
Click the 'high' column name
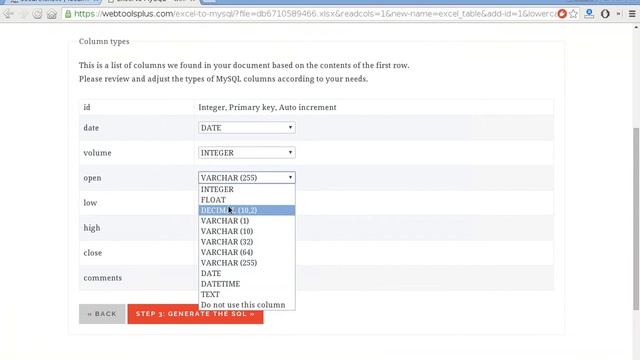coord(92,228)
